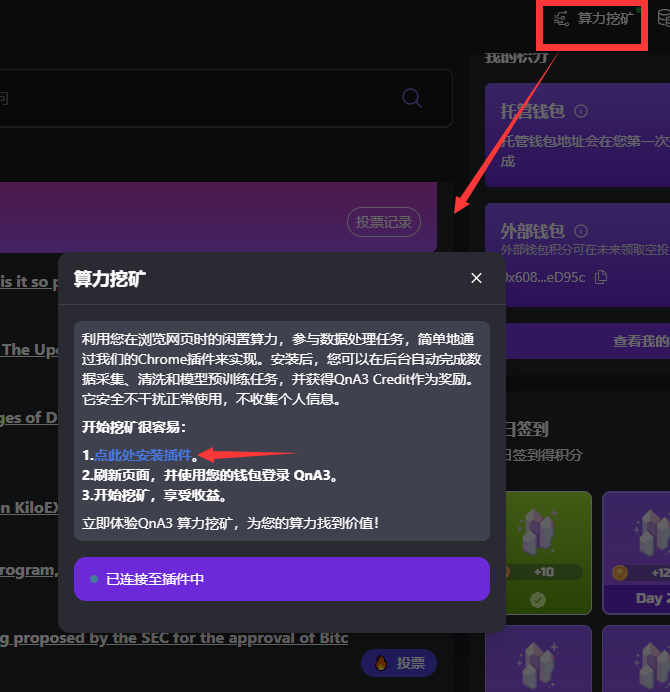Open 投票记录 voting records

tap(384, 222)
